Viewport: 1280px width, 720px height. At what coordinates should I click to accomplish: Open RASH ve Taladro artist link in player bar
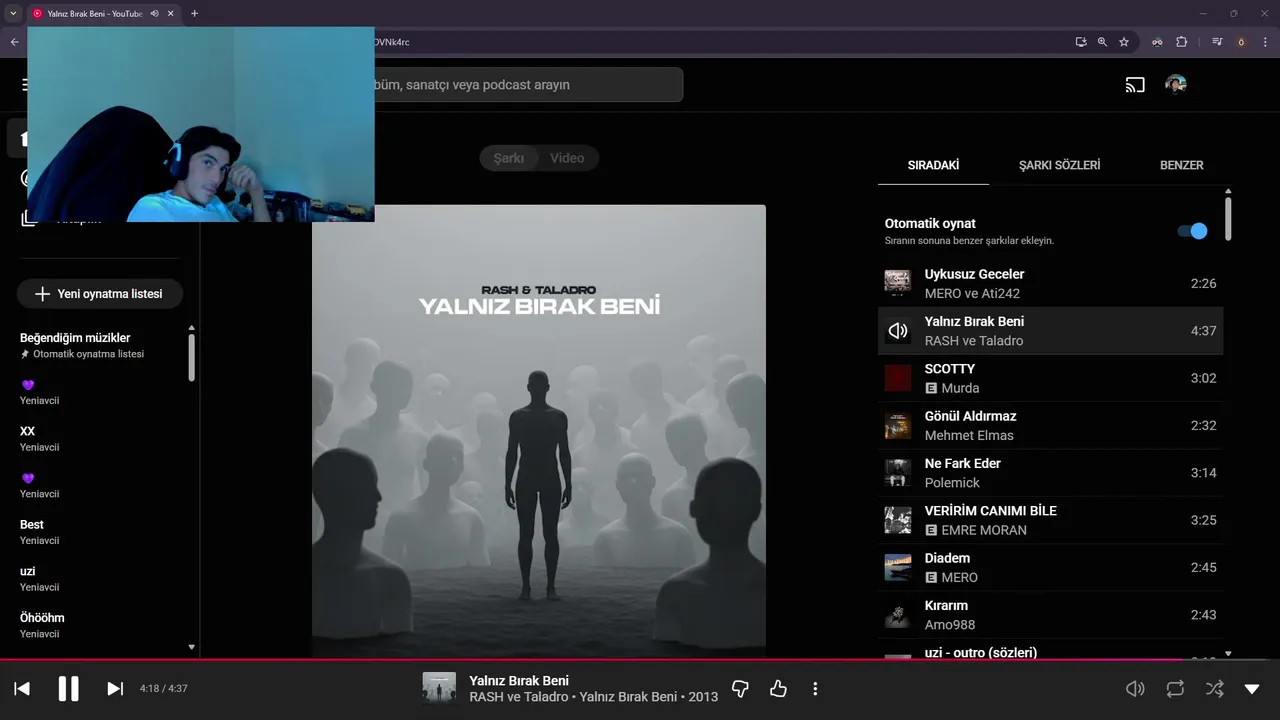coord(519,697)
